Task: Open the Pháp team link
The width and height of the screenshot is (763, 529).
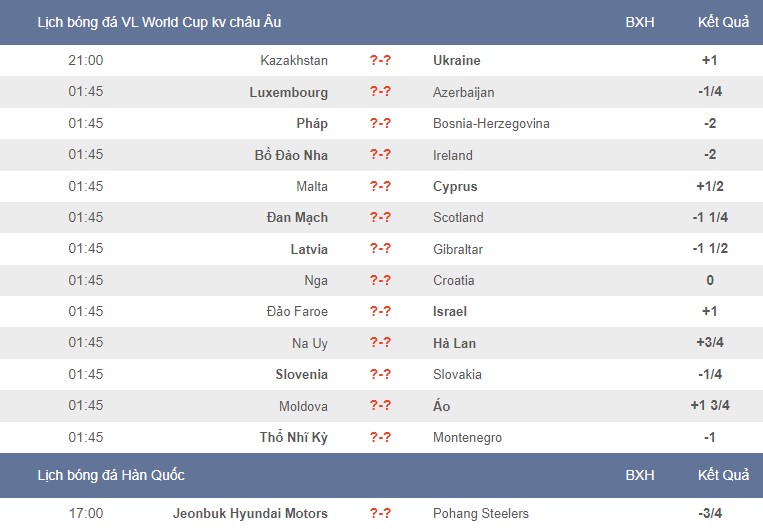Action: tap(312, 123)
